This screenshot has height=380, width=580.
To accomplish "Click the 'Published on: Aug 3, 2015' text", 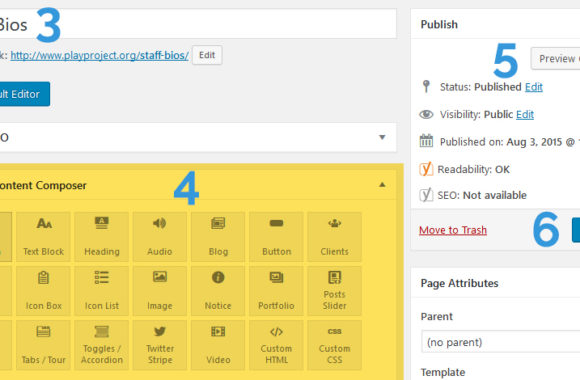I will click(501, 142).
